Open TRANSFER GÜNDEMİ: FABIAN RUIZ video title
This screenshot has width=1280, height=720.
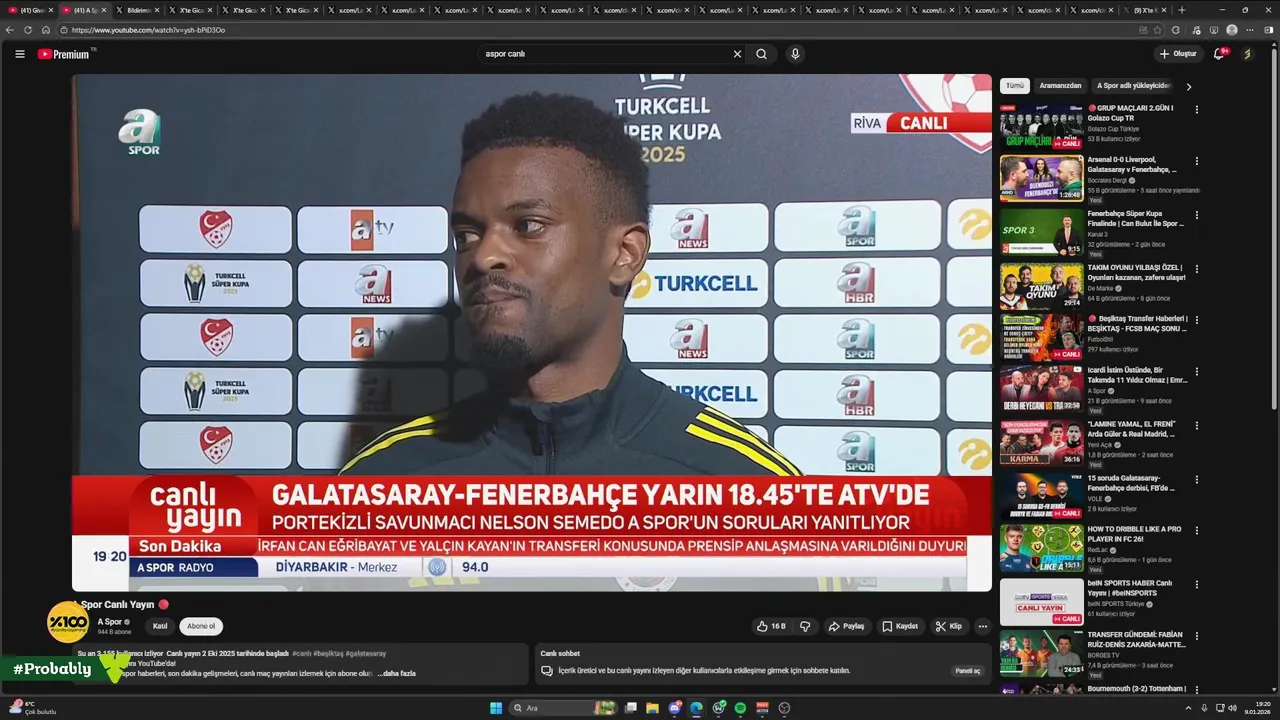point(1137,640)
